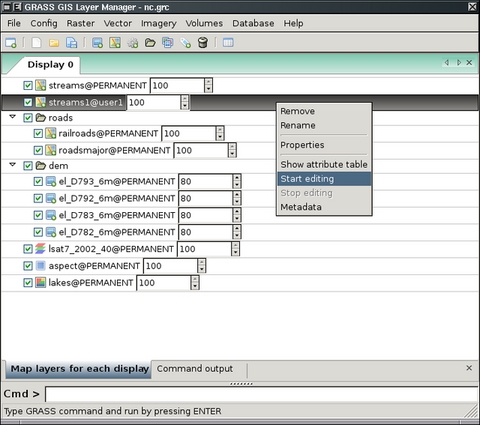The width and height of the screenshot is (480, 425).
Task: Collapse the dem layer group
Action: tap(13, 165)
